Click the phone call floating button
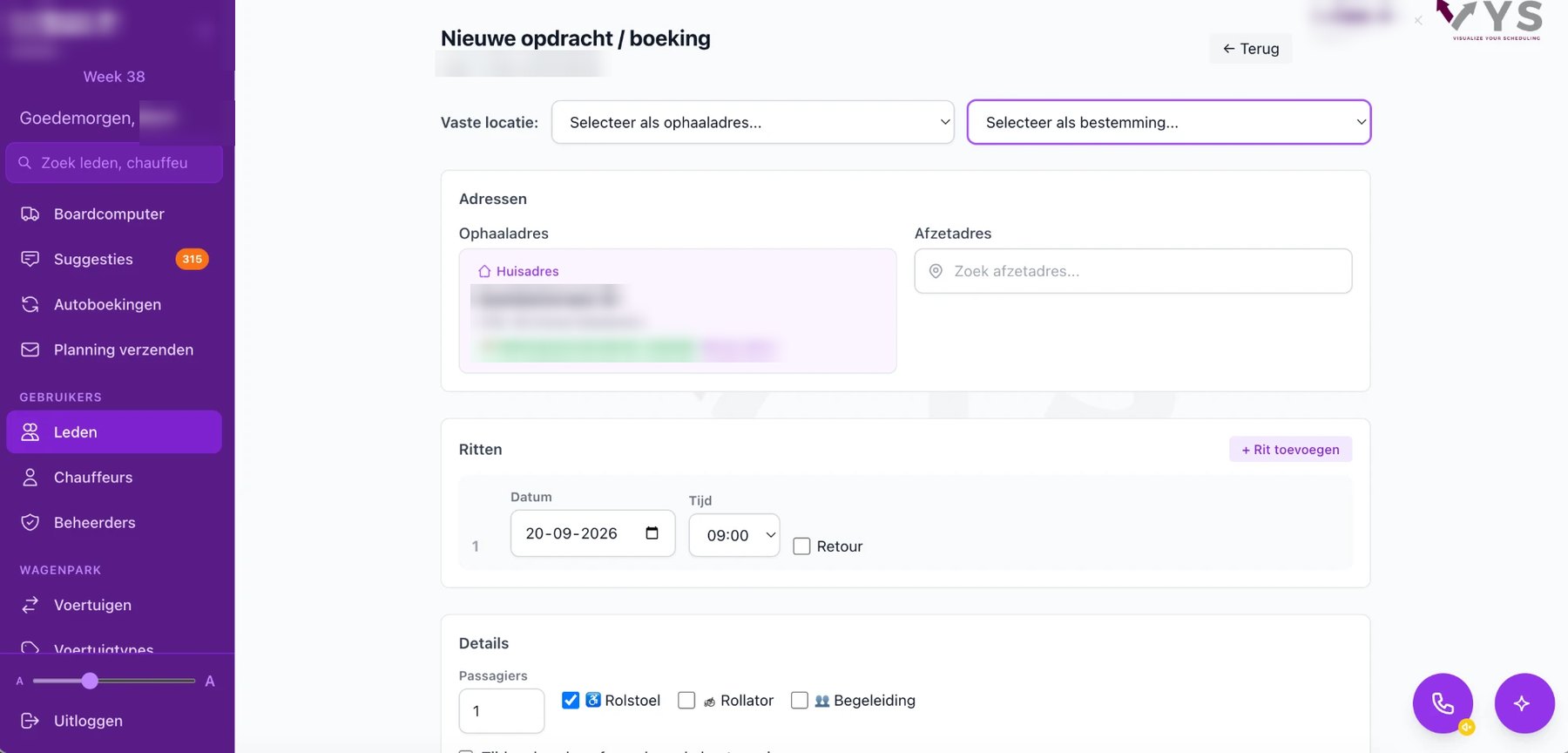 [x=1443, y=703]
